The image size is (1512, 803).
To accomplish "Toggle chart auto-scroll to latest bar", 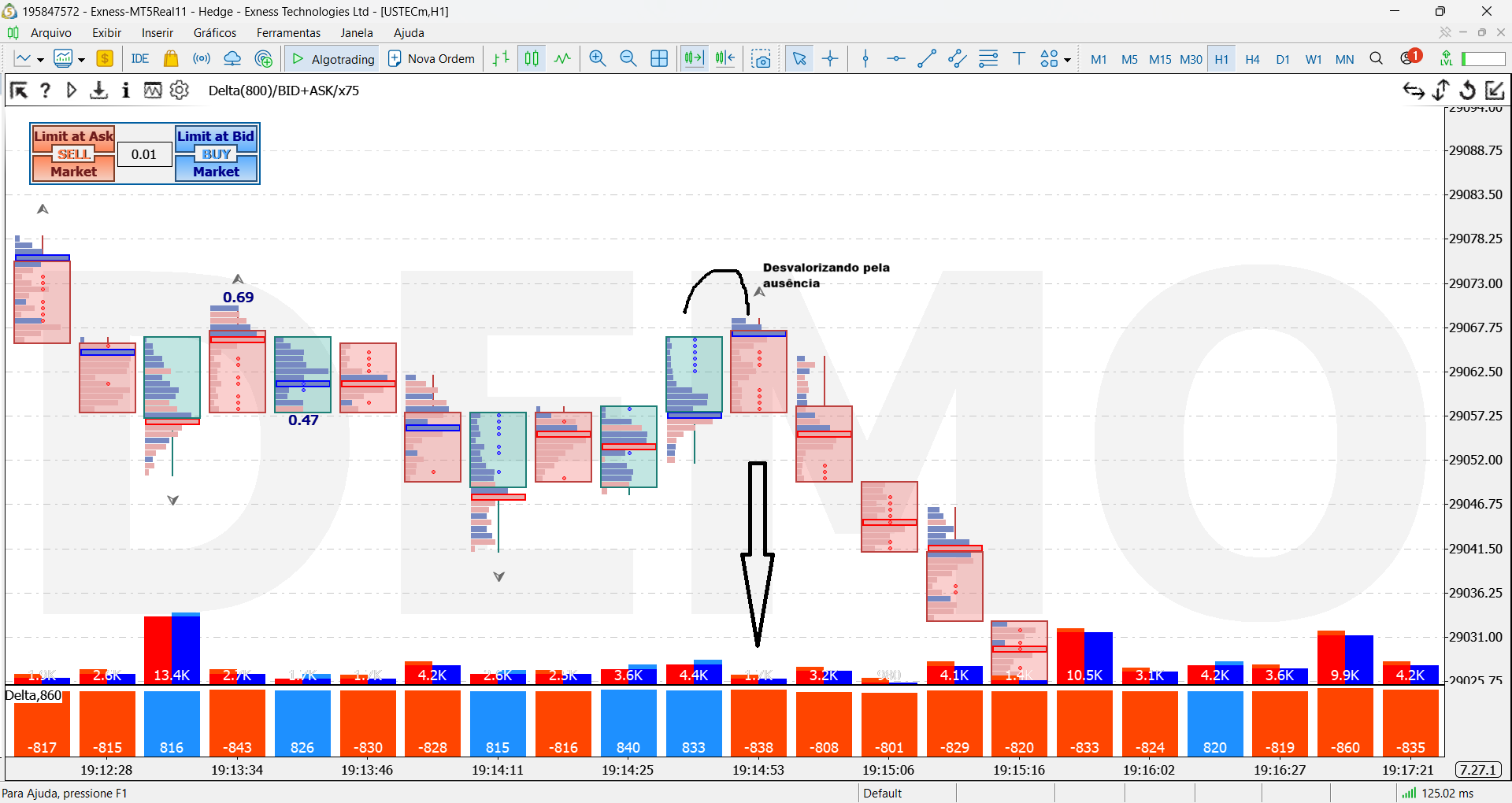I will [x=694, y=59].
